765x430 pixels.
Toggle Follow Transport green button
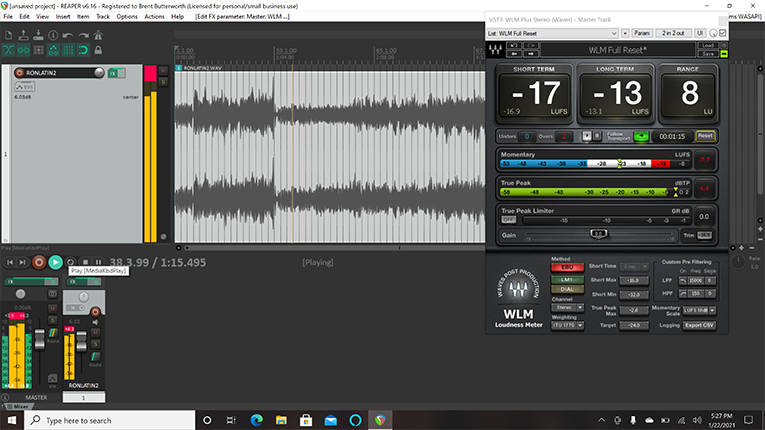pos(641,136)
